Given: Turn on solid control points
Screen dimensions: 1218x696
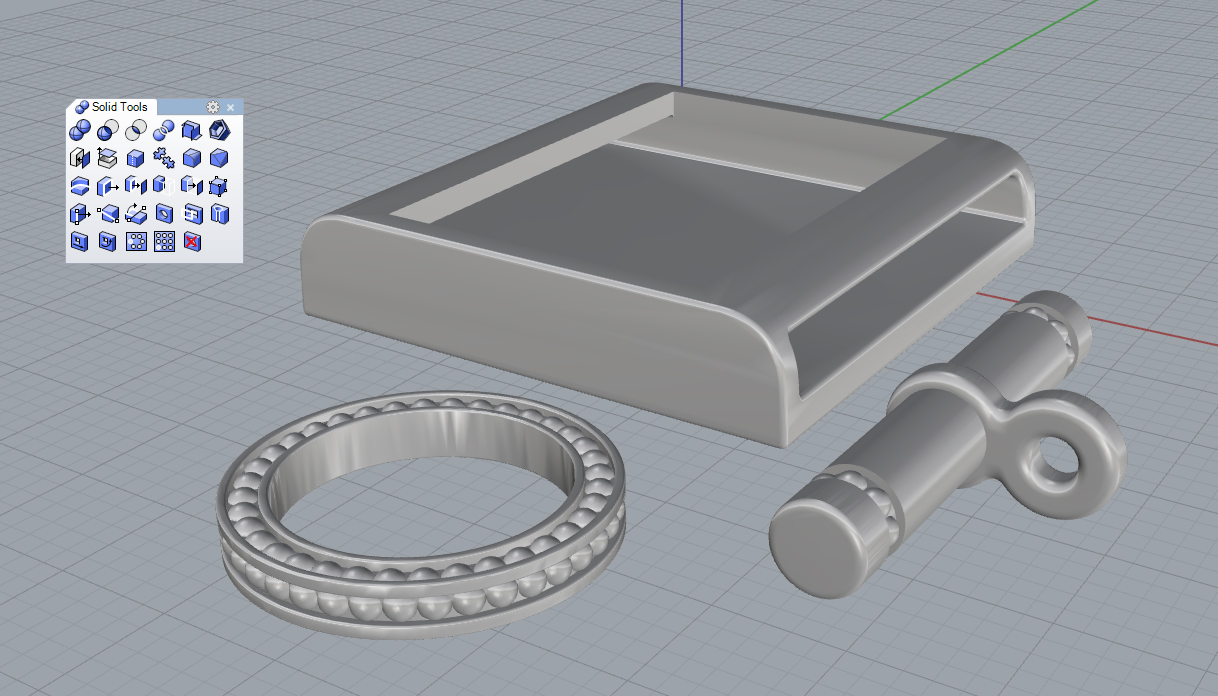Looking at the screenshot, I should point(220,186).
